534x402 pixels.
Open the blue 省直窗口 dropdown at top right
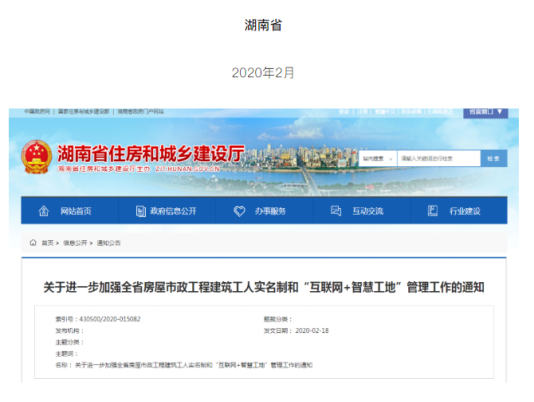pos(485,112)
